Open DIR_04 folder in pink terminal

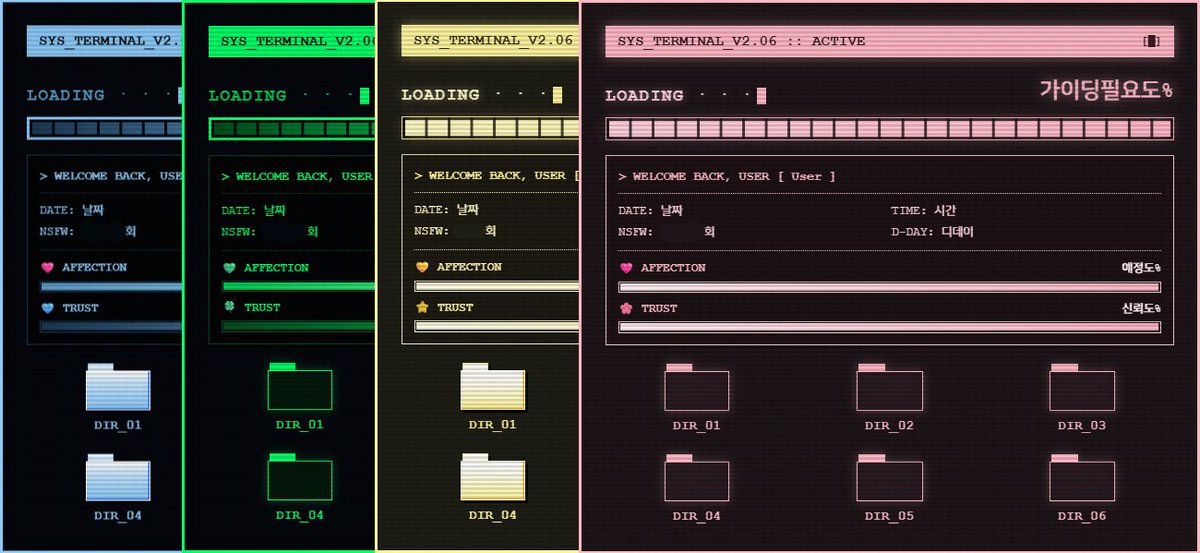pos(697,478)
